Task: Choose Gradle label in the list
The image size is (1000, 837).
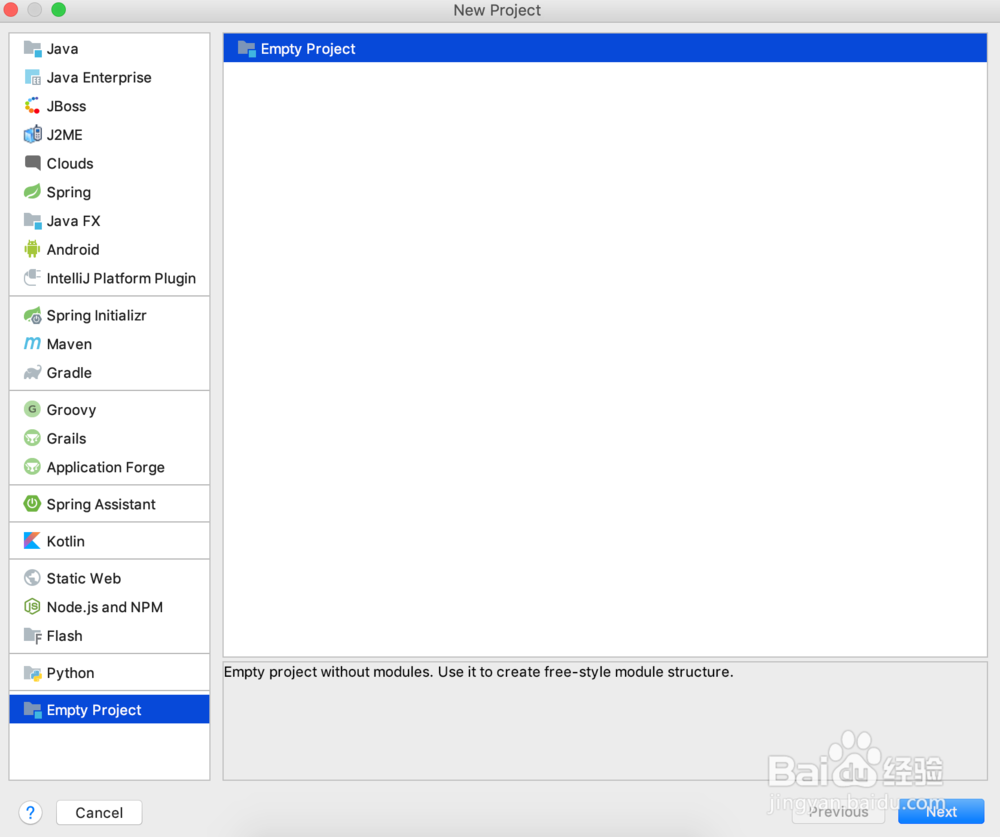Action: click(x=69, y=373)
